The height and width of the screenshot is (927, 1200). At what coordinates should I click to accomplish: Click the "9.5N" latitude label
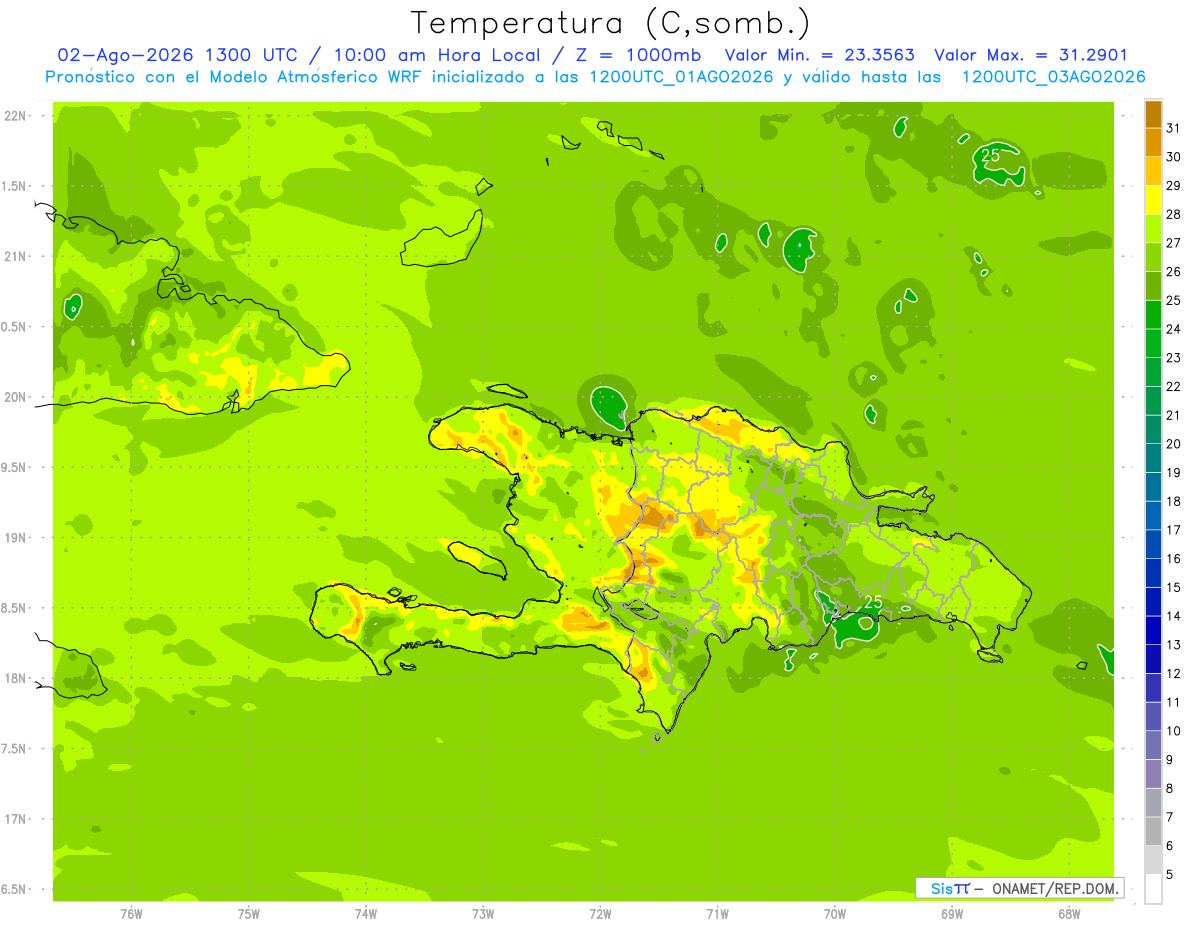(14, 468)
